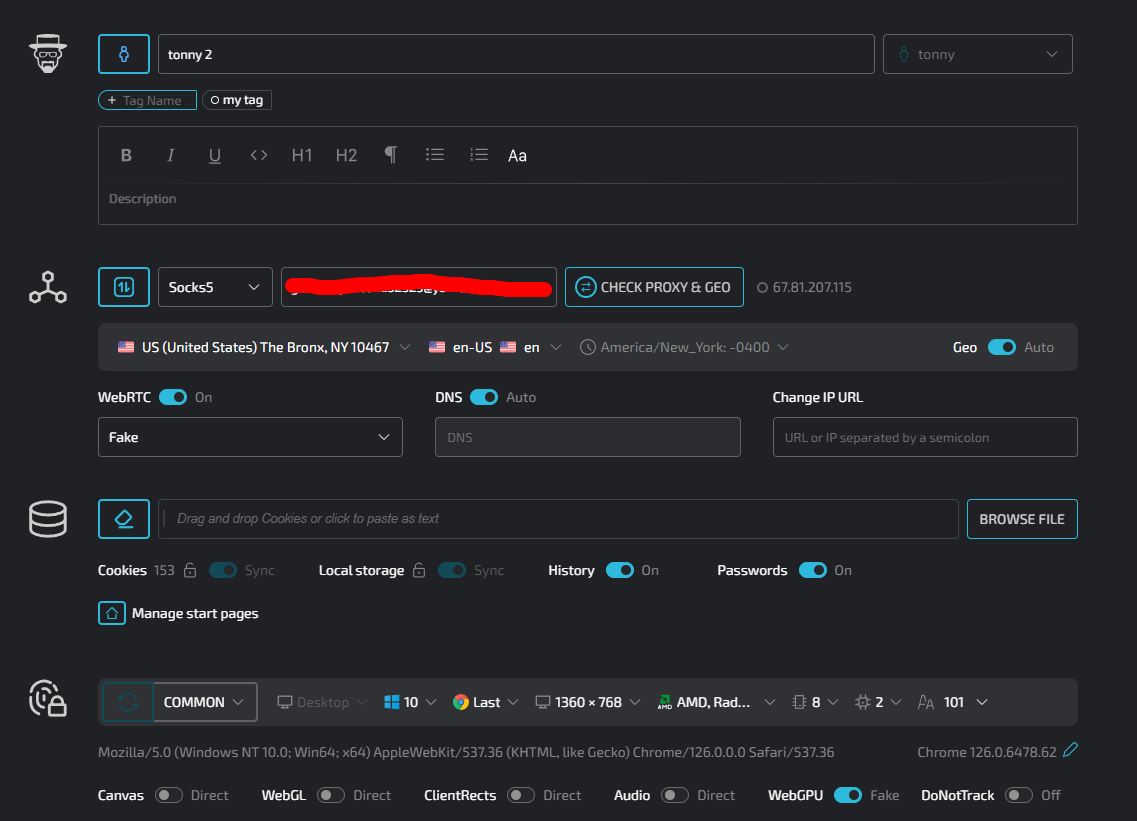Viewport: 1137px width, 821px height.
Task: Regenerate fingerprint with the refresh icon
Action: tap(128, 702)
